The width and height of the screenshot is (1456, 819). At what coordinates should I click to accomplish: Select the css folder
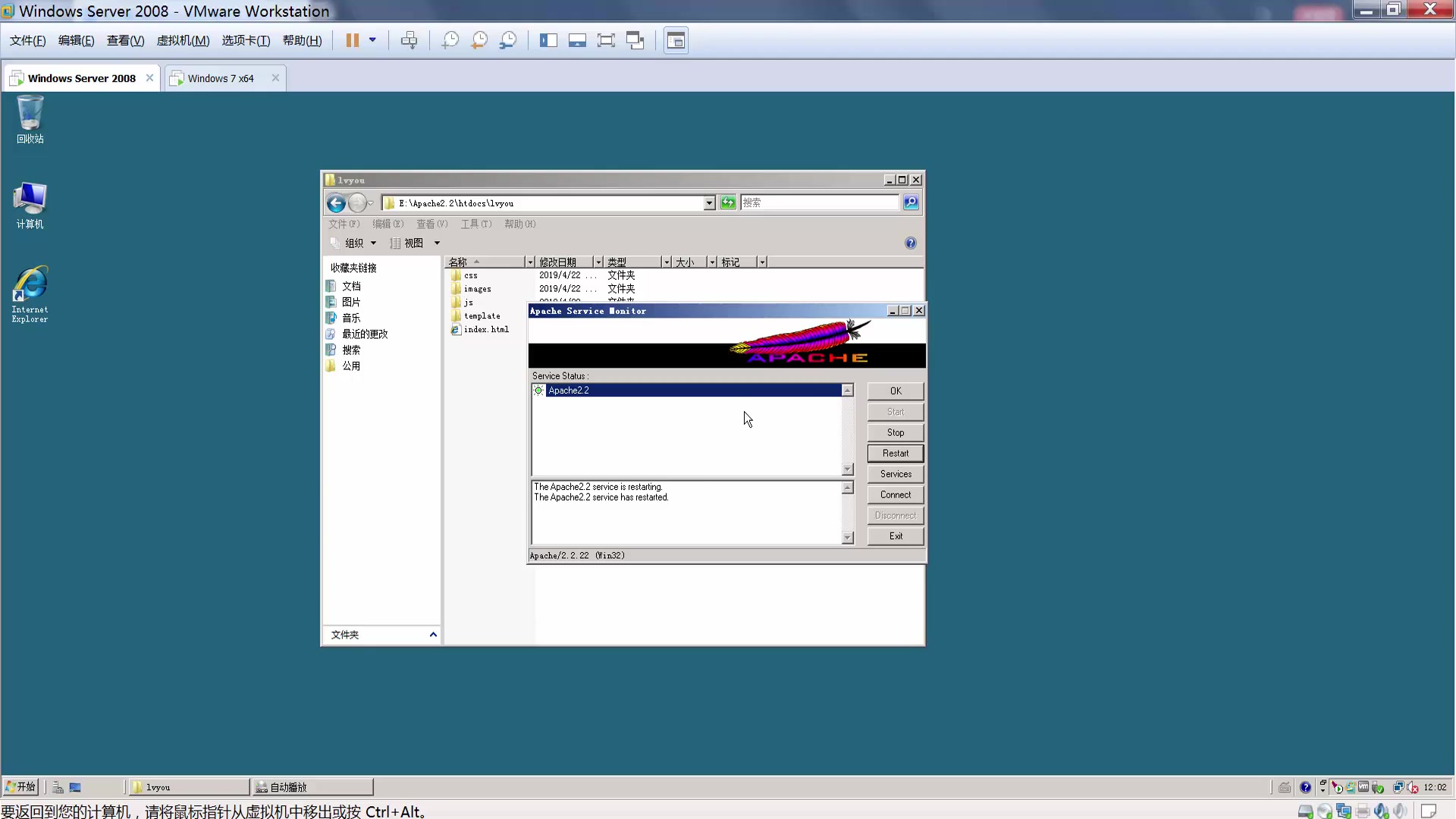pos(471,276)
